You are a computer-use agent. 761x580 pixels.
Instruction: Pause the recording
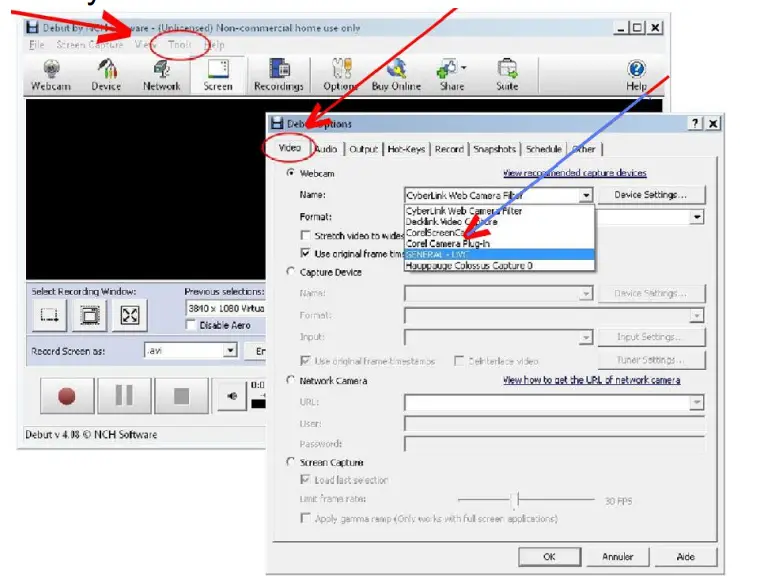124,396
